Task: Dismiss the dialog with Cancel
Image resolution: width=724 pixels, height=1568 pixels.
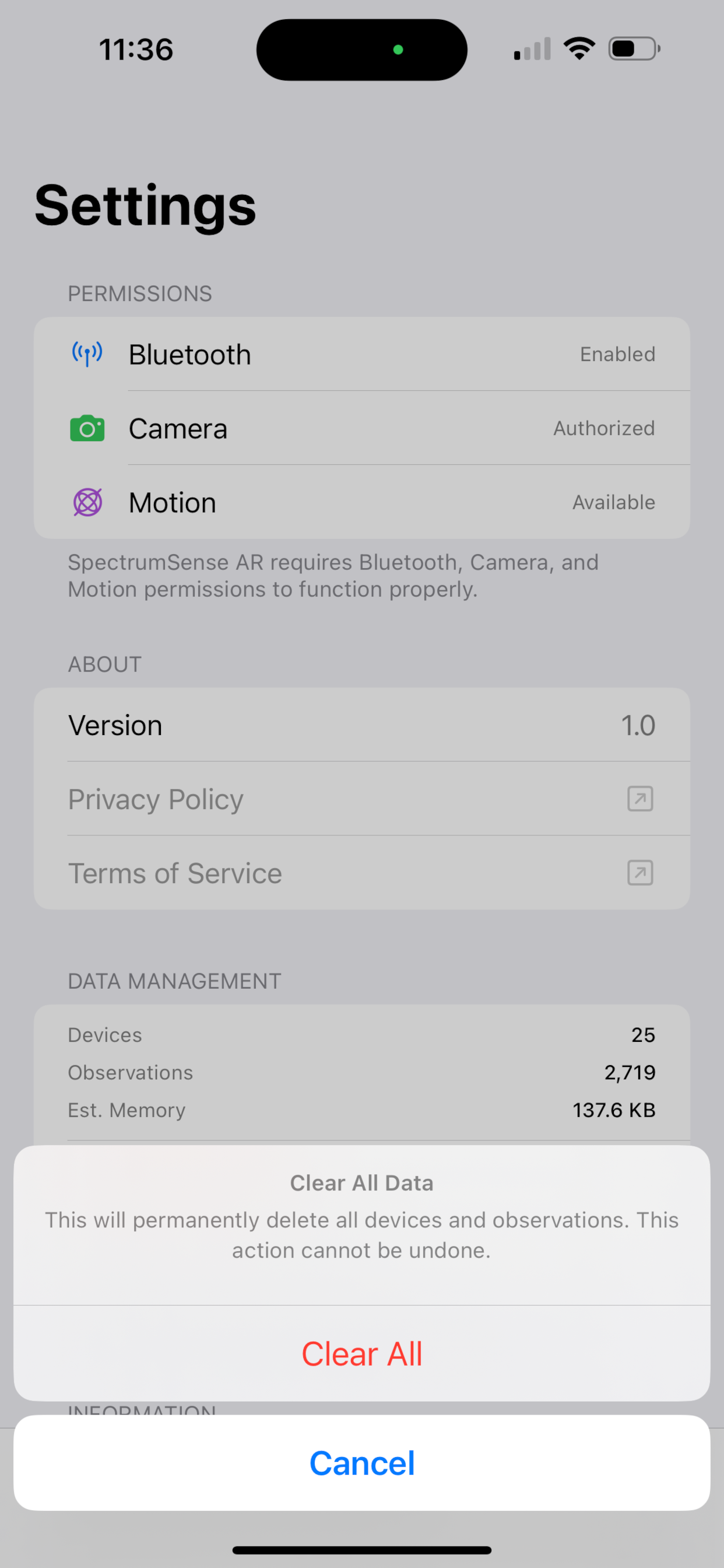Action: click(362, 1462)
